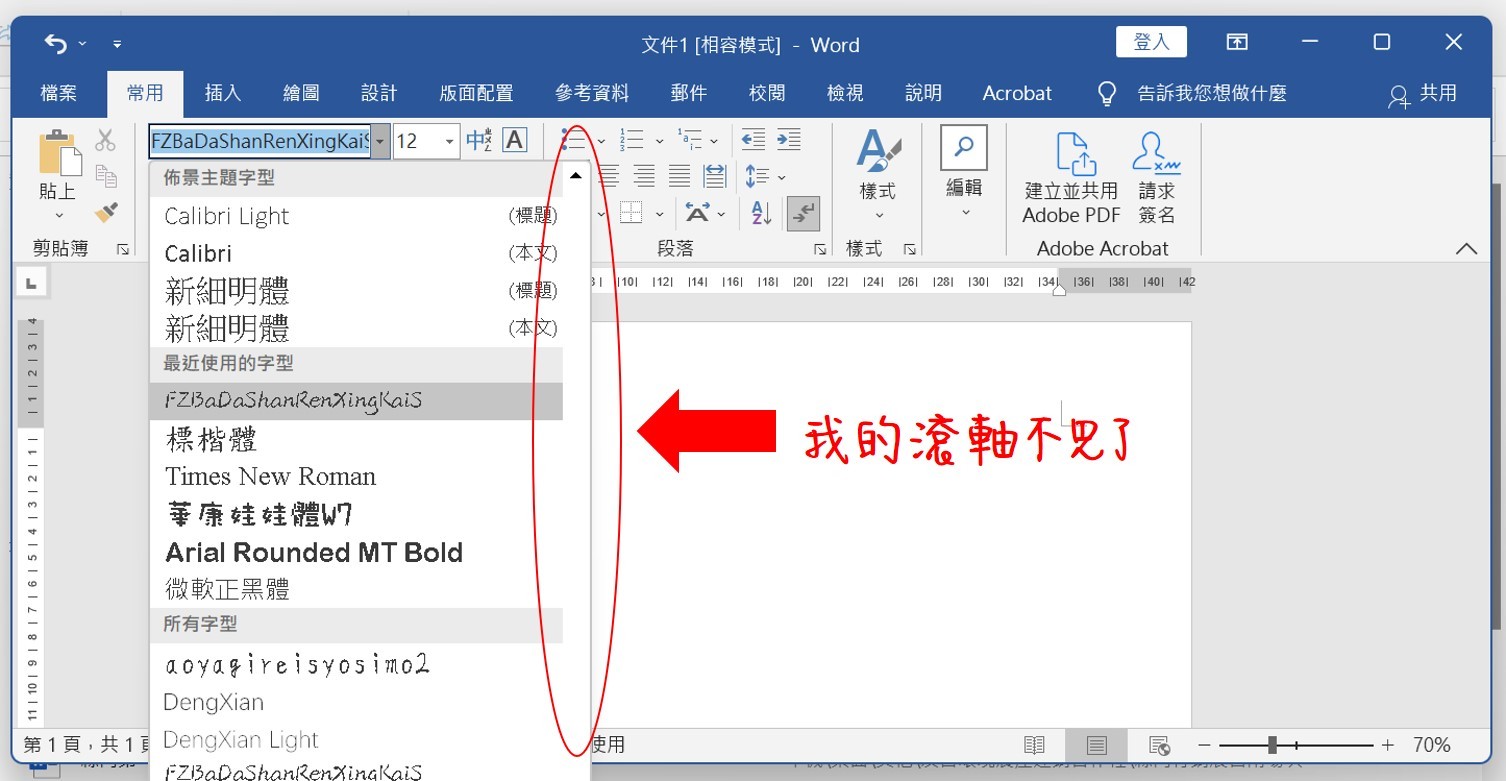This screenshot has height=781, width=1506.
Task: Open the 參考資料 References tab
Action: 592,93
